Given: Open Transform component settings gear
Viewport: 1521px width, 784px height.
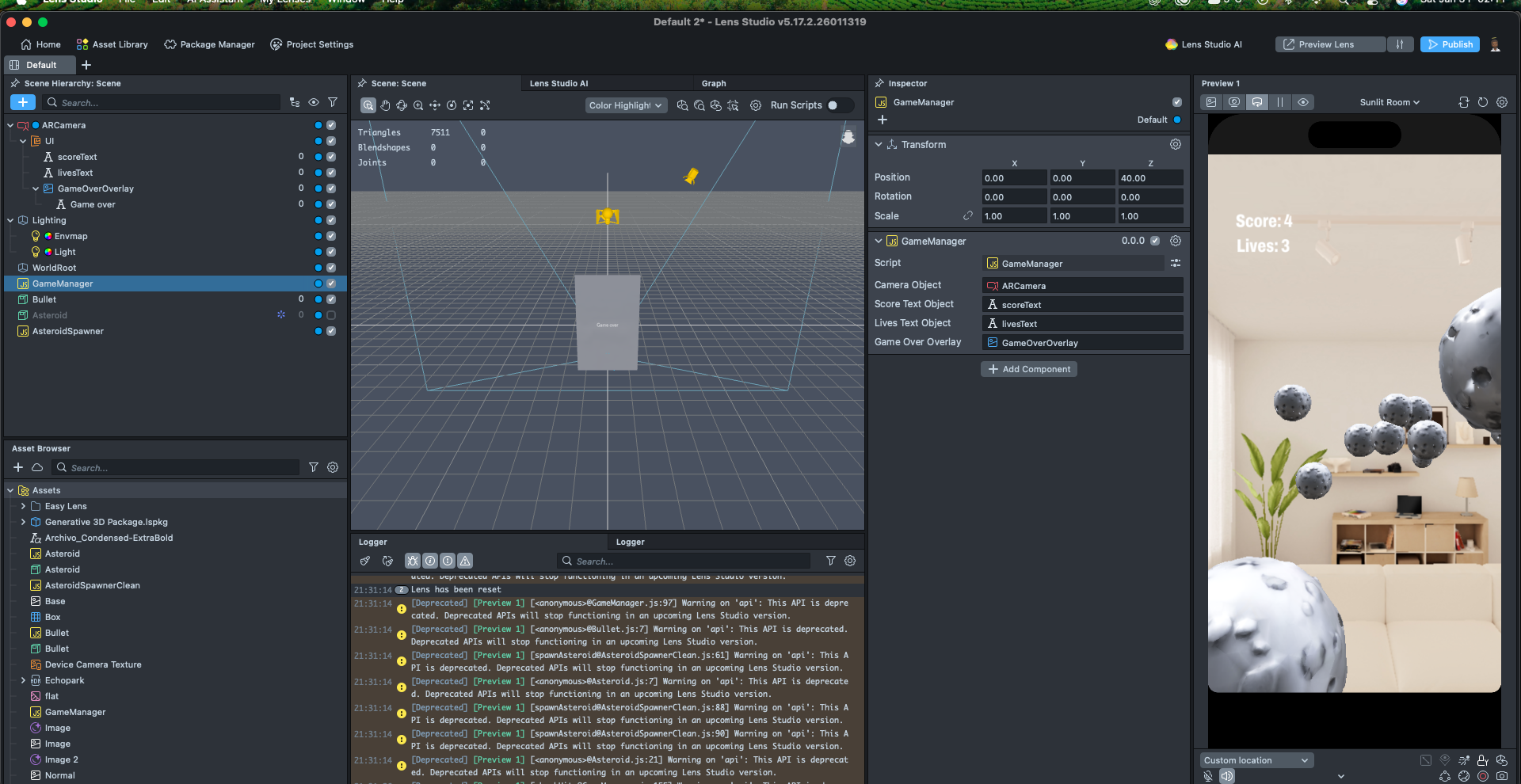Looking at the screenshot, I should 1176,144.
